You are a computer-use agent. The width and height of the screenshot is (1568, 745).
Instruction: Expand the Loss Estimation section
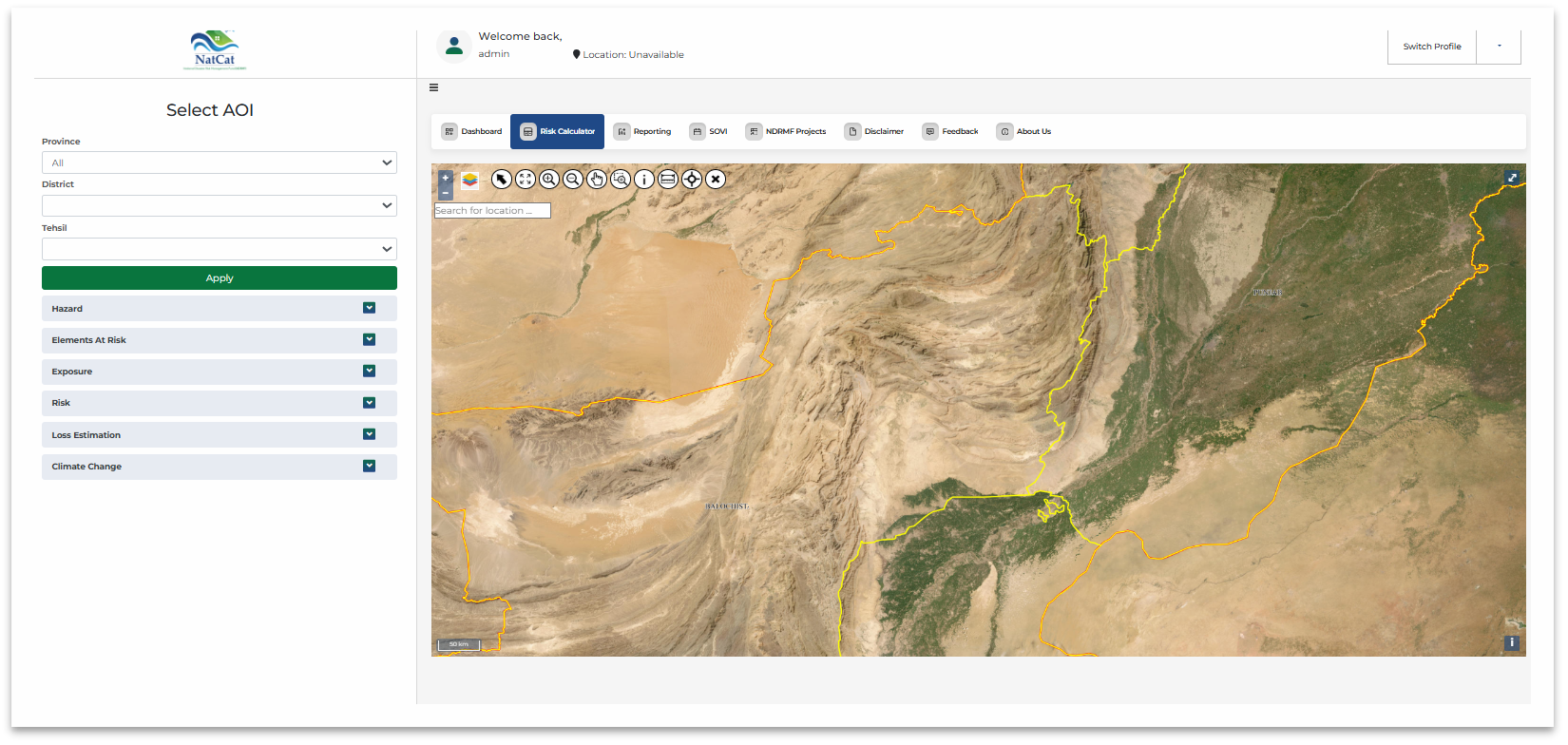click(x=219, y=435)
